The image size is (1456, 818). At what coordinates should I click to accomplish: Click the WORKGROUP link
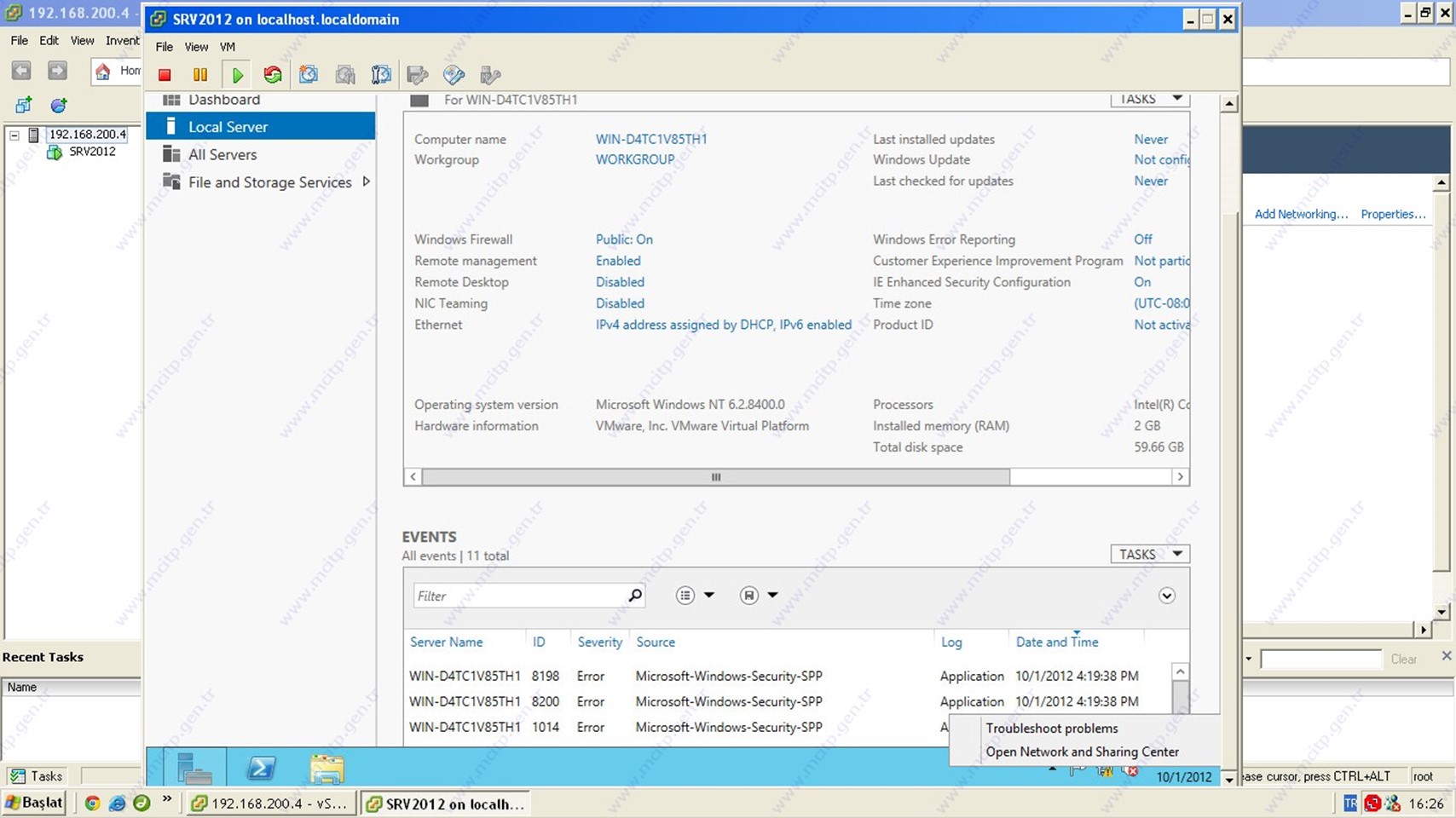point(635,159)
